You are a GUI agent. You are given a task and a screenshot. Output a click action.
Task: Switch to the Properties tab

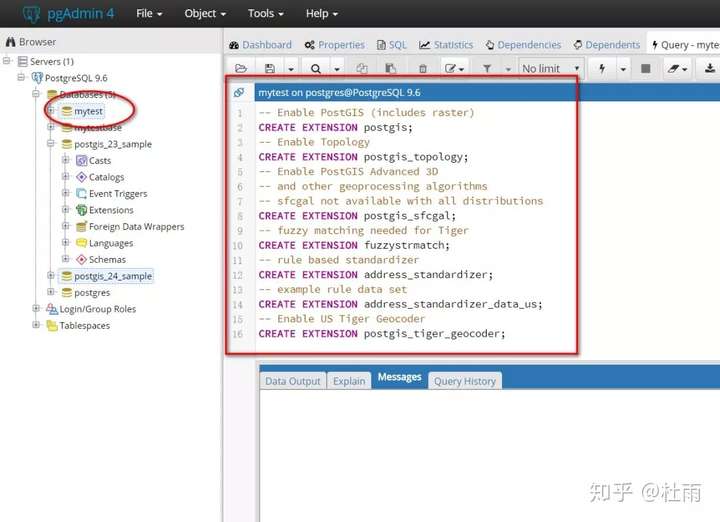pyautogui.click(x=334, y=45)
